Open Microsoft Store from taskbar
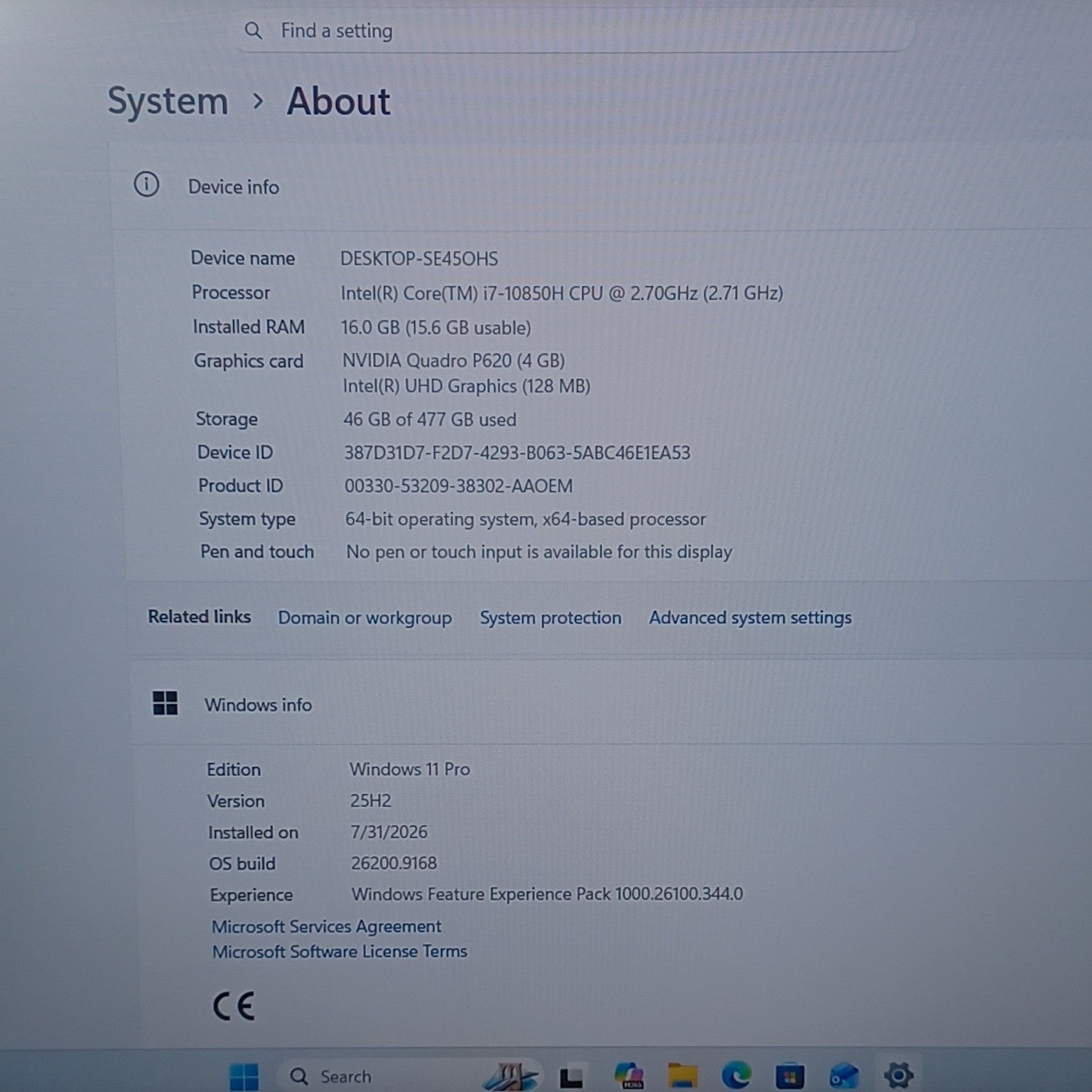The width and height of the screenshot is (1092, 1092). (x=790, y=1076)
